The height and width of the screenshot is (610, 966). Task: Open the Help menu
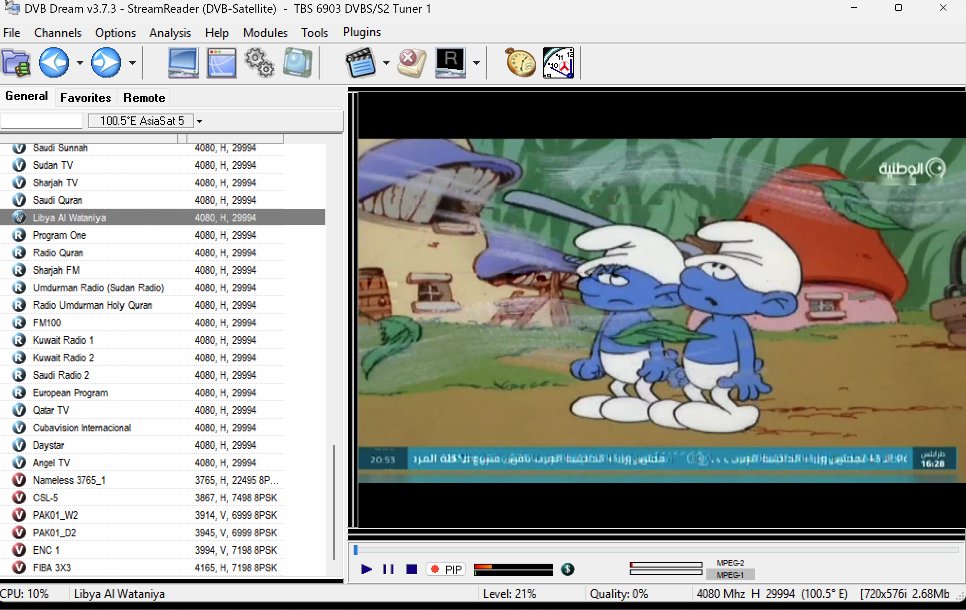pos(217,33)
